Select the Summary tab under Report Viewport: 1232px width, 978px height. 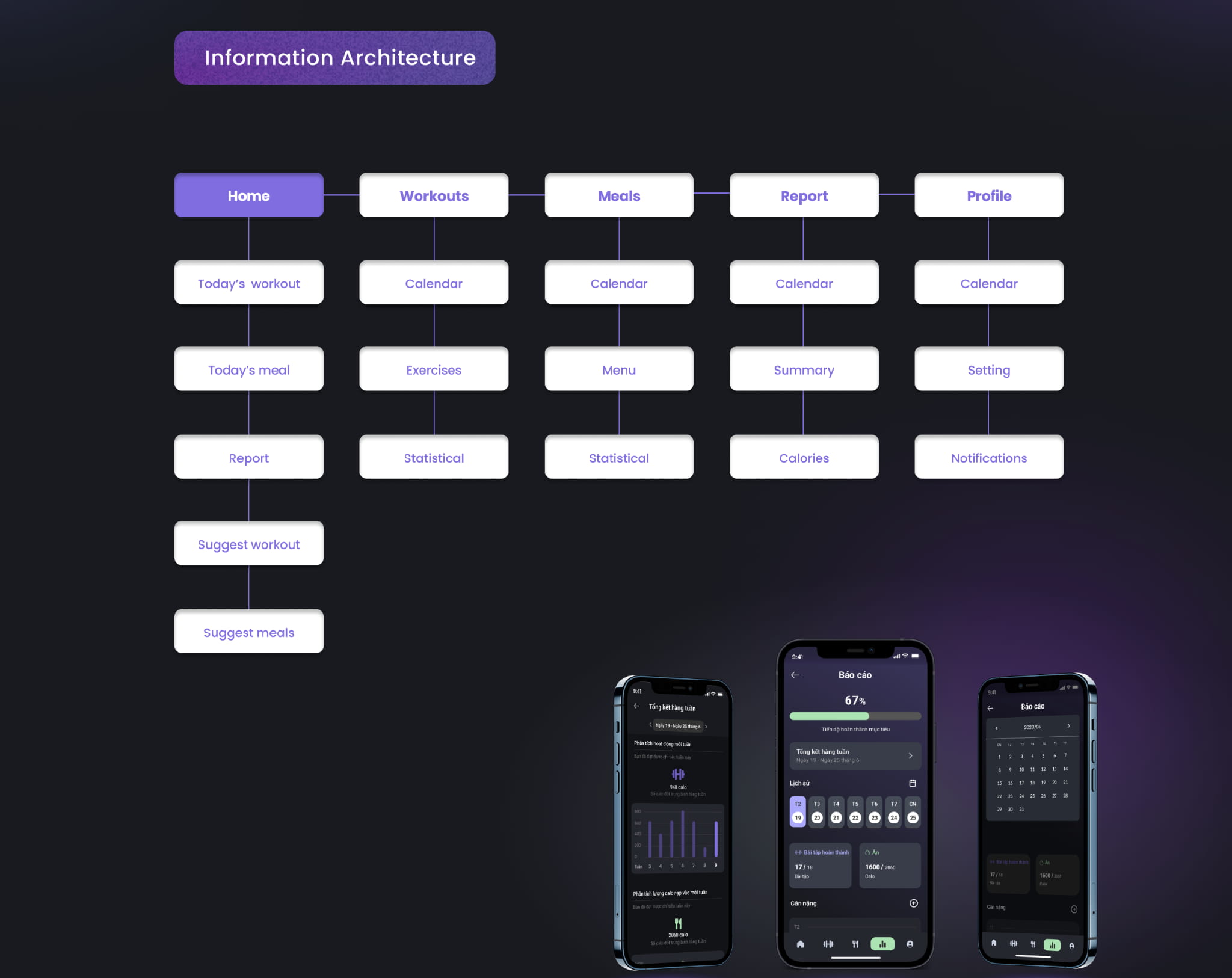804,369
